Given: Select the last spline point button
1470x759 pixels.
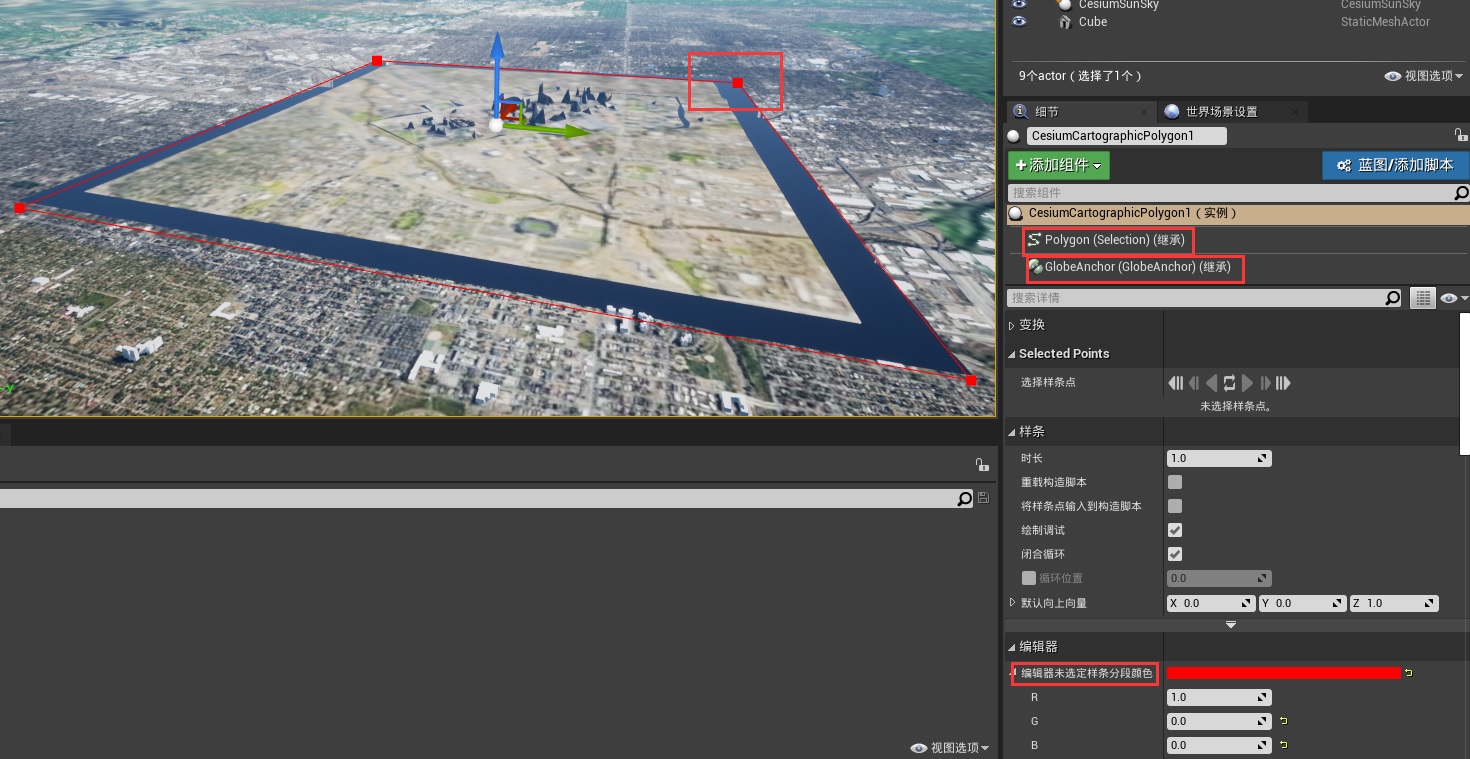Looking at the screenshot, I should point(1283,383).
